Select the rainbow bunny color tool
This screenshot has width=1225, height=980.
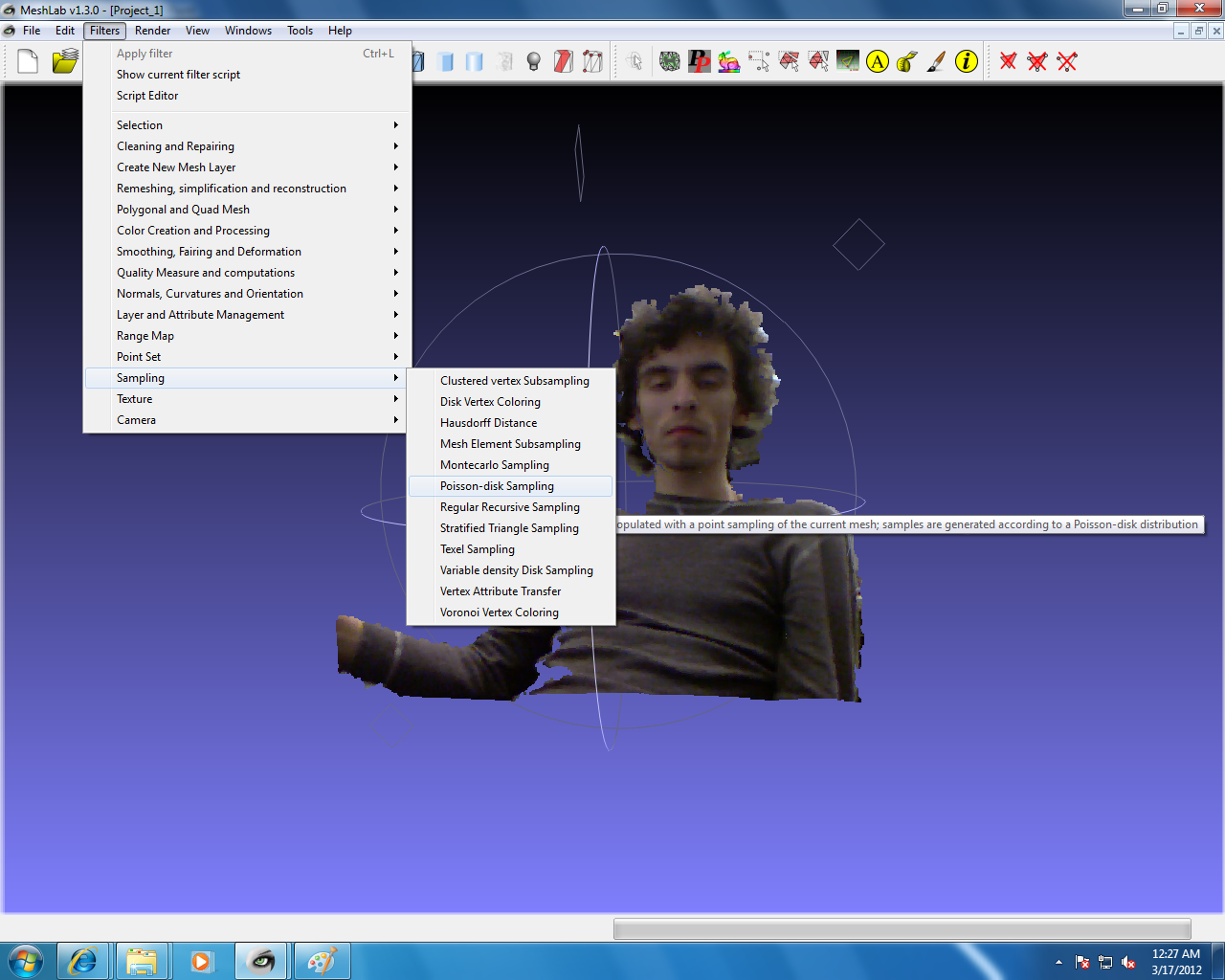point(729,62)
